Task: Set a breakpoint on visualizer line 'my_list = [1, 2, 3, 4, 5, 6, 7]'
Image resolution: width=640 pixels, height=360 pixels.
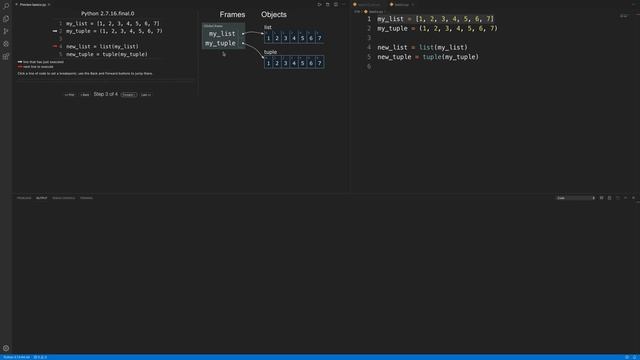Action: 113,24
